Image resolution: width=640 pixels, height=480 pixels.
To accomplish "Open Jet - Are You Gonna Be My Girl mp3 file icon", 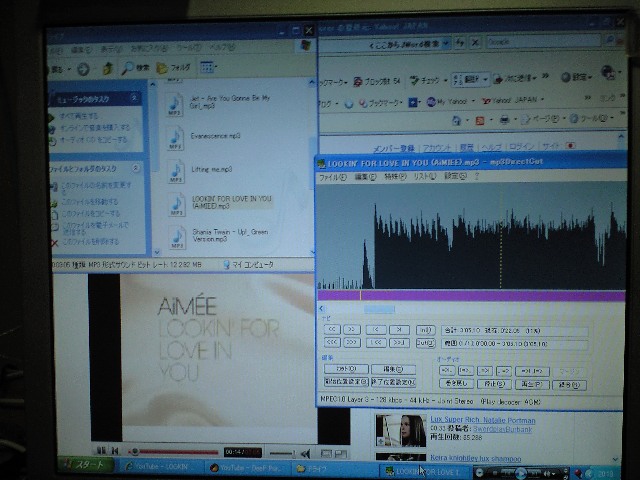I will (x=175, y=104).
